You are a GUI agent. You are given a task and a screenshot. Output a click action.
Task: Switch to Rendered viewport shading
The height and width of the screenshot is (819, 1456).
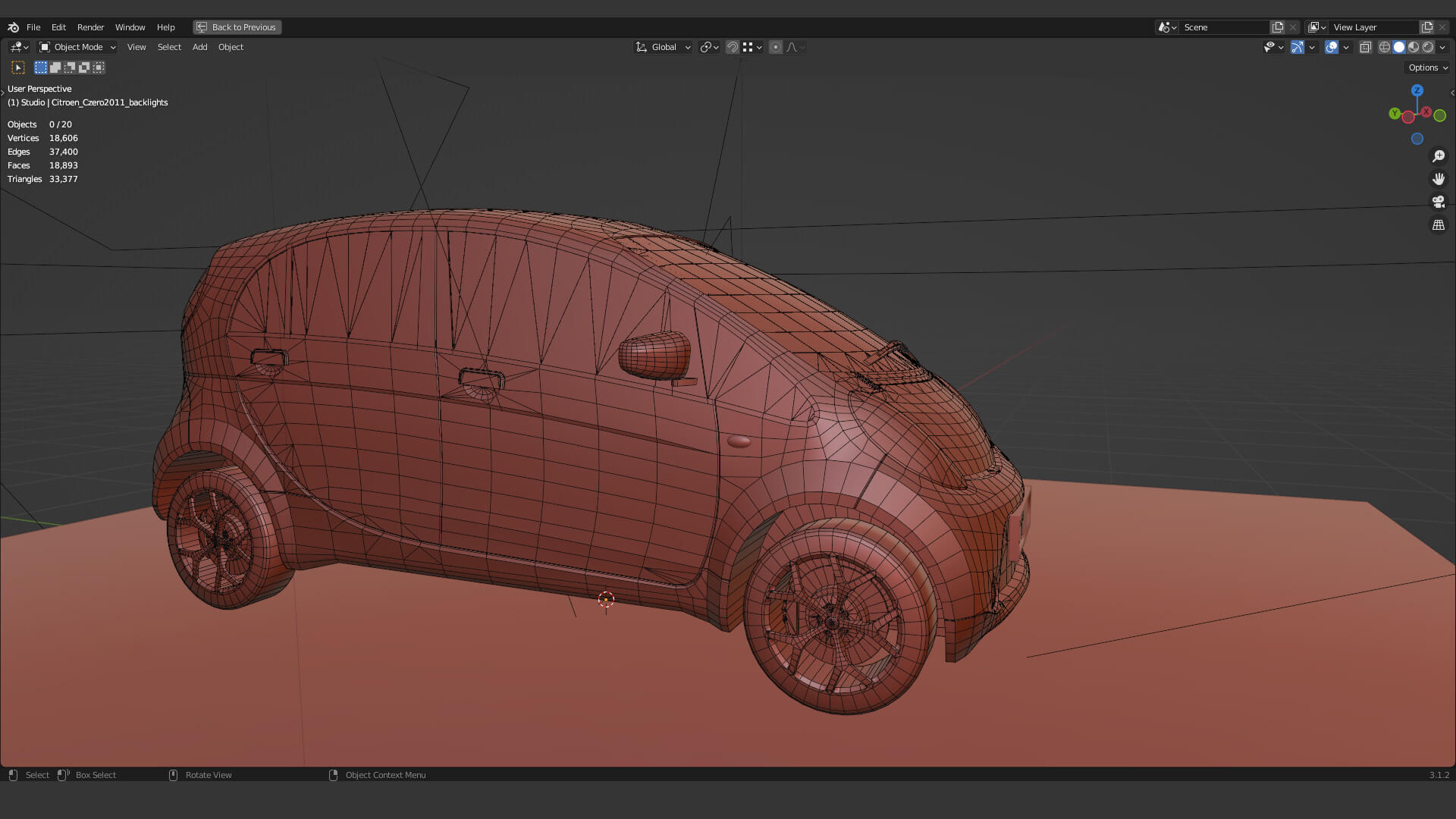(x=1428, y=47)
